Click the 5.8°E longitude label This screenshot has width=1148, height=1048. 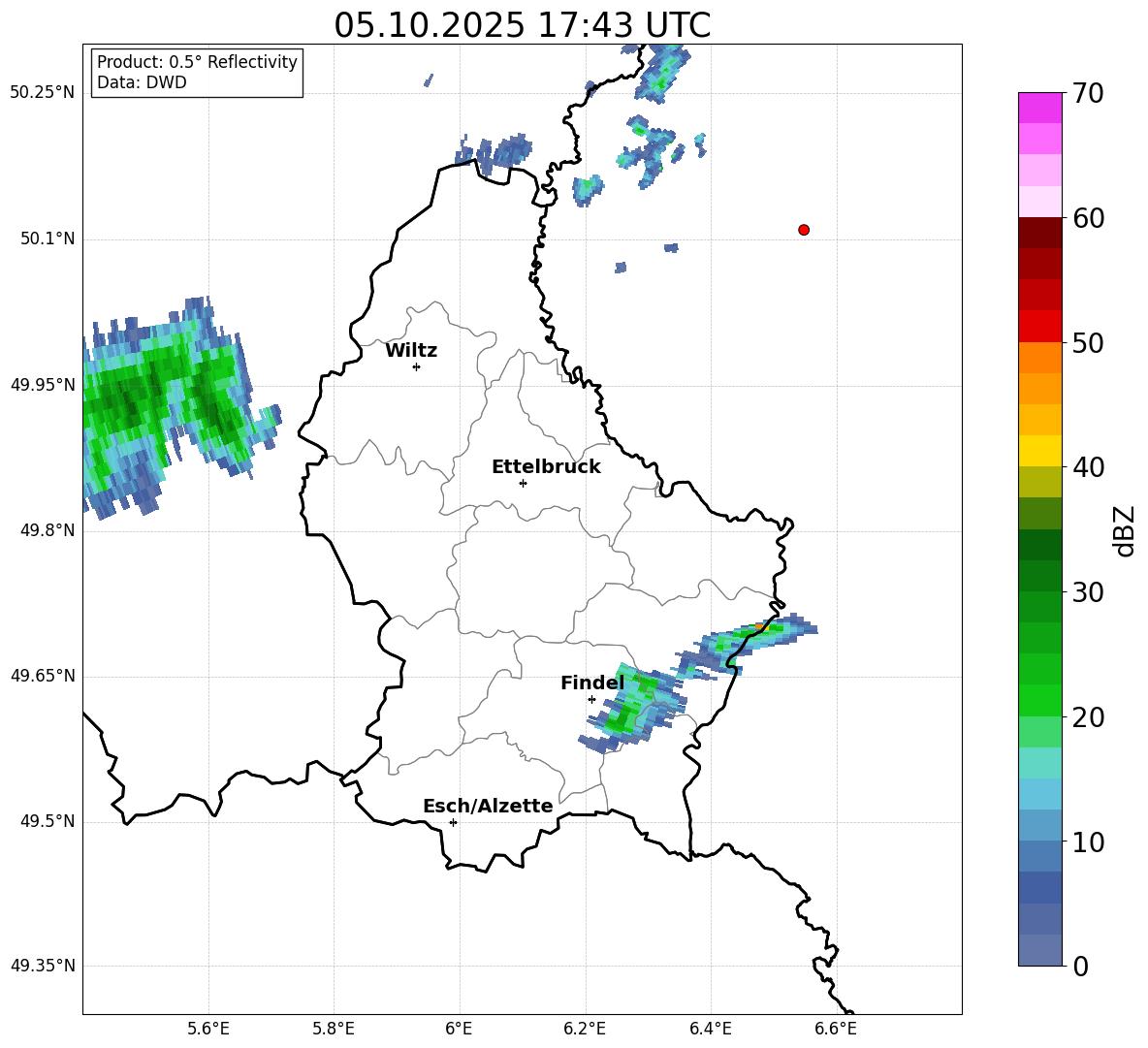tap(334, 1029)
